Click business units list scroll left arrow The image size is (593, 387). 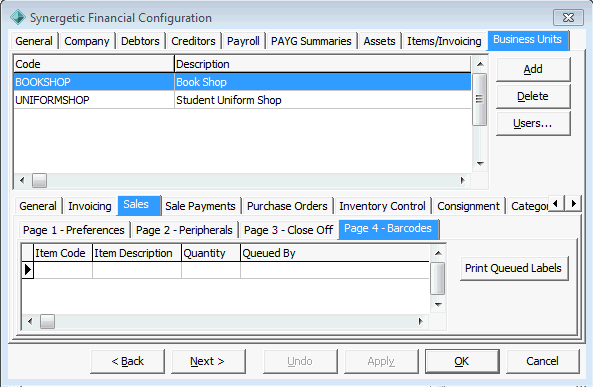pos(22,180)
